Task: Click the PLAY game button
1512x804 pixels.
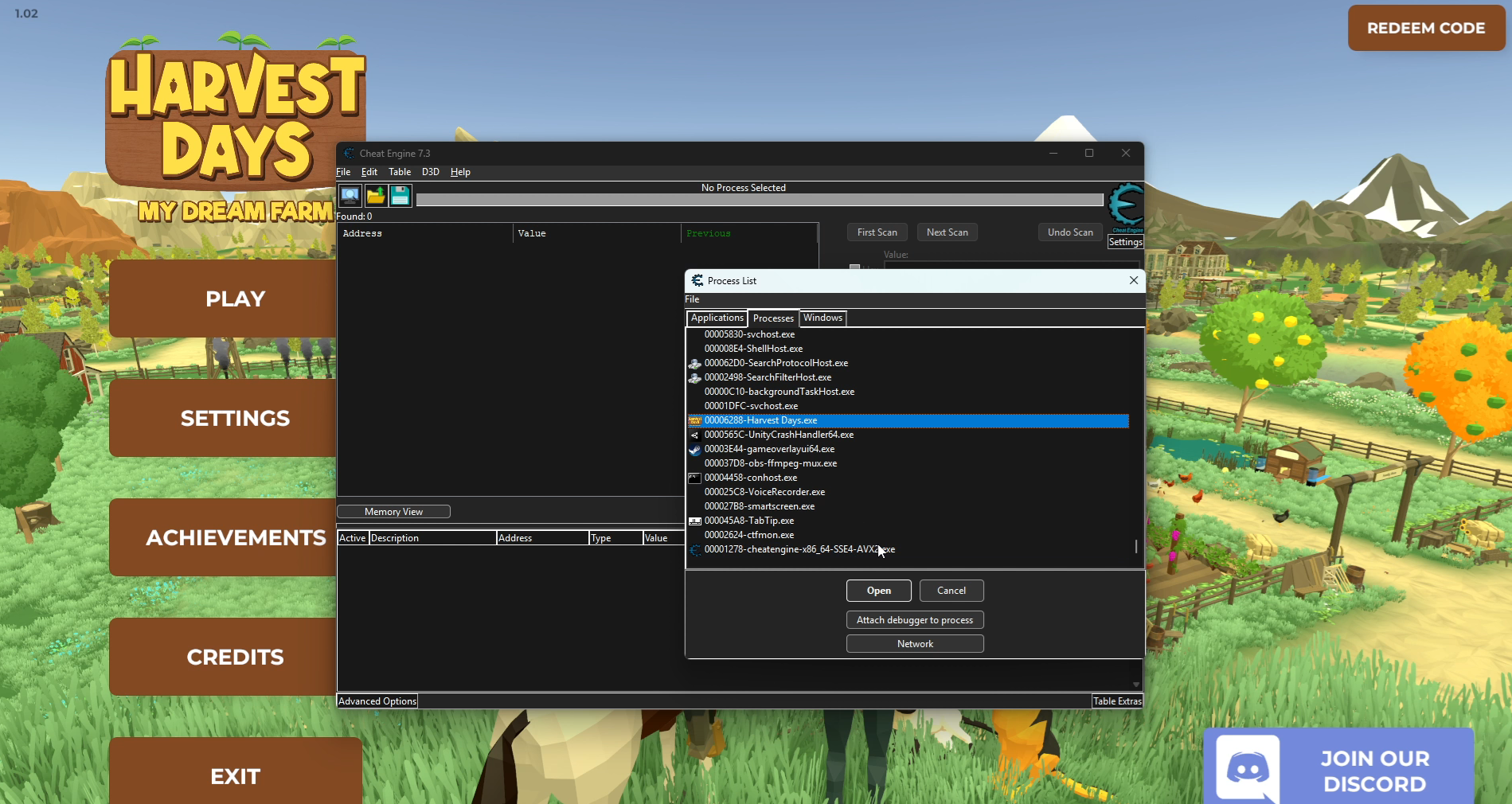Action: [x=223, y=299]
